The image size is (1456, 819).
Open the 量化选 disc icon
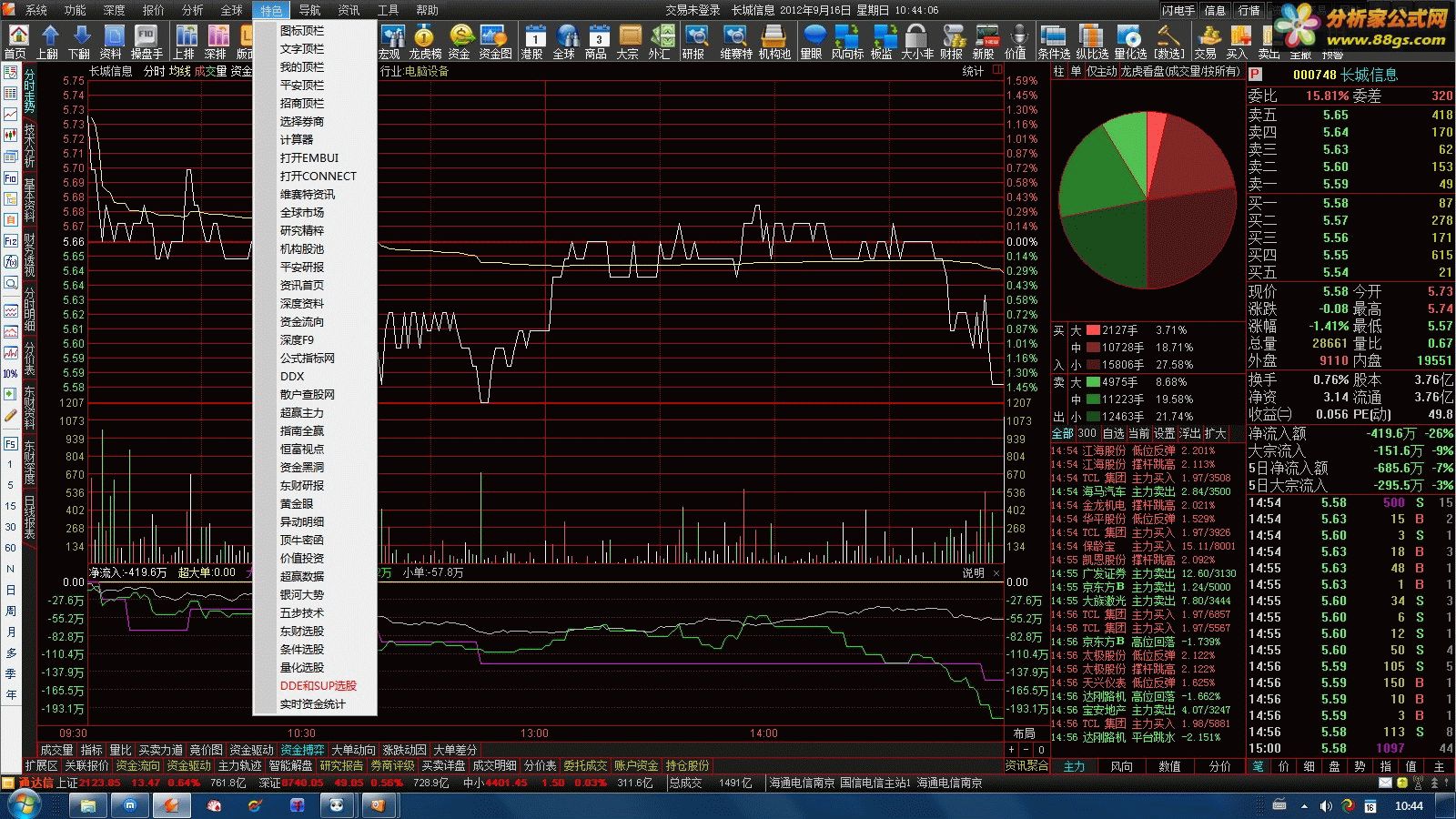pyautogui.click(x=1130, y=42)
